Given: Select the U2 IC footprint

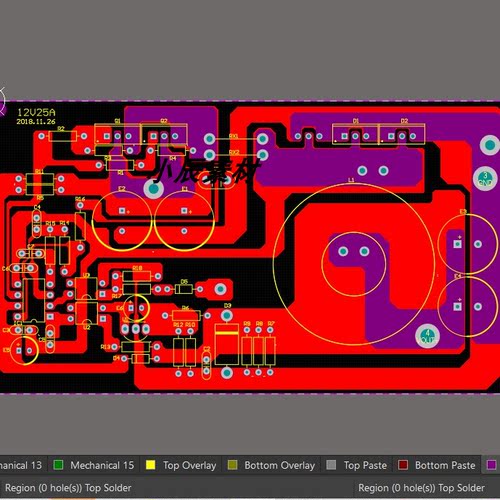Looking at the screenshot, I should (x=86, y=313).
